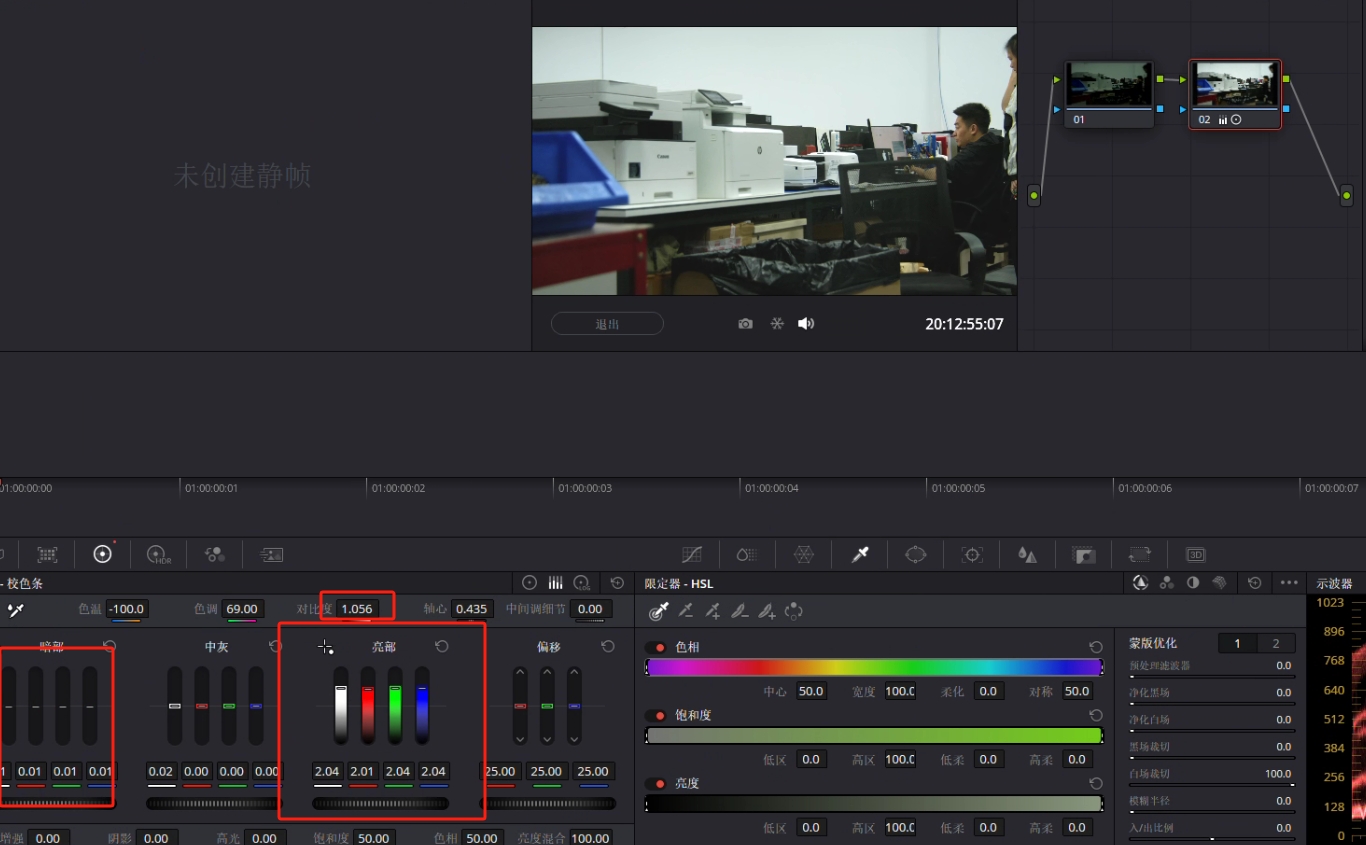Click the 色调 tint value field
This screenshot has height=845, width=1366.
pyautogui.click(x=242, y=609)
